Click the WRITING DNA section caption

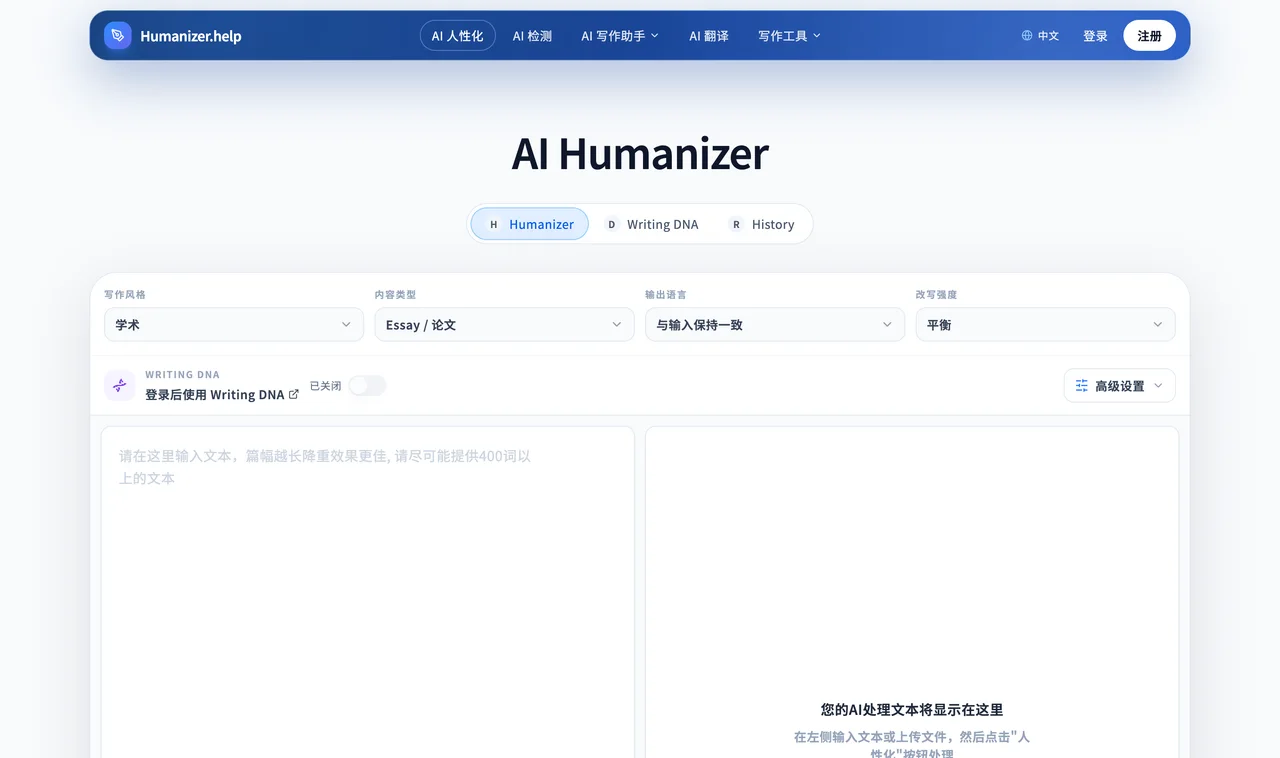click(x=182, y=375)
